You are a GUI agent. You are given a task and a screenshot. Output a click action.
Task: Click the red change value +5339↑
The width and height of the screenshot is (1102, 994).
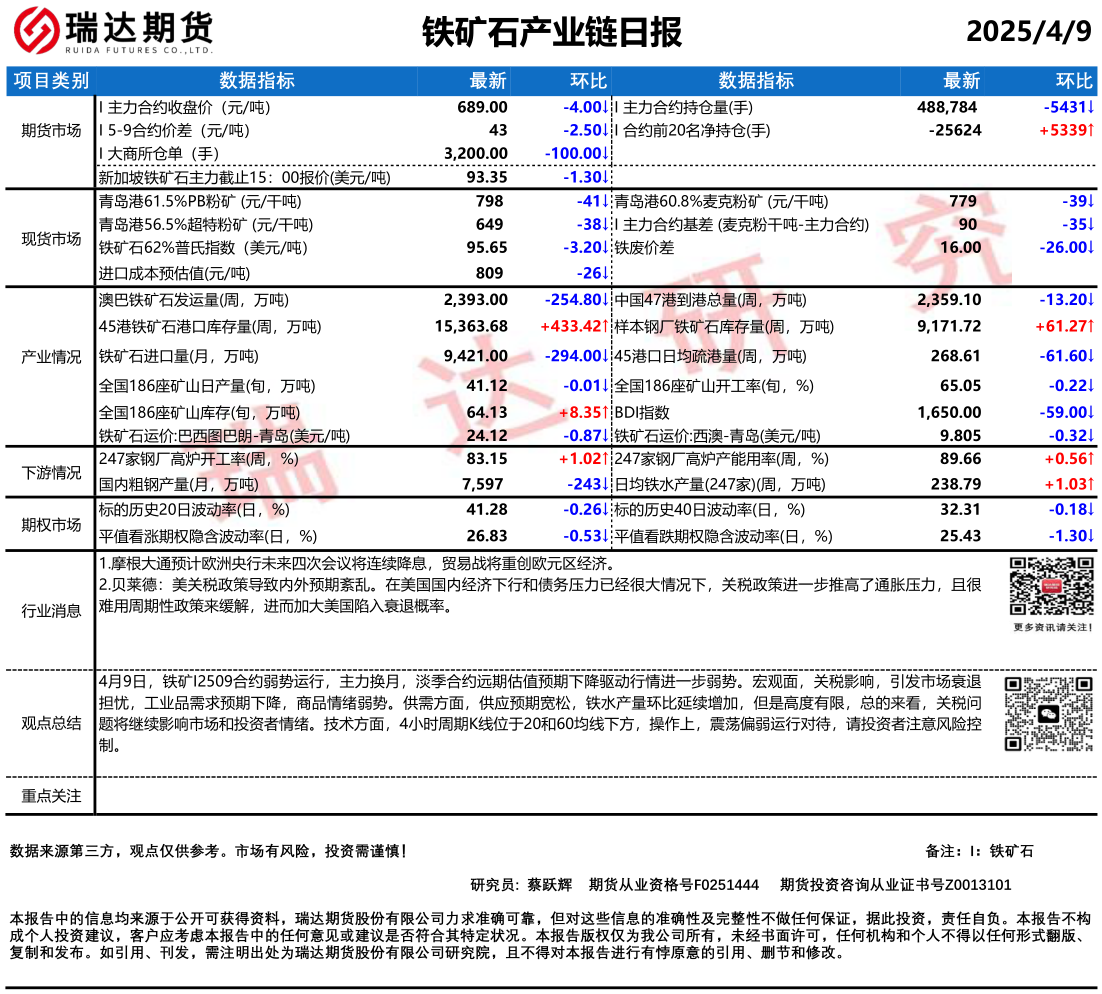click(x=1067, y=131)
